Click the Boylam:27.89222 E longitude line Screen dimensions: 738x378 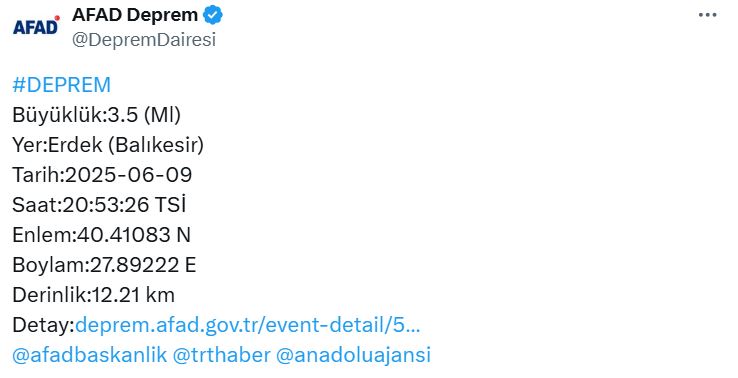[104, 265]
